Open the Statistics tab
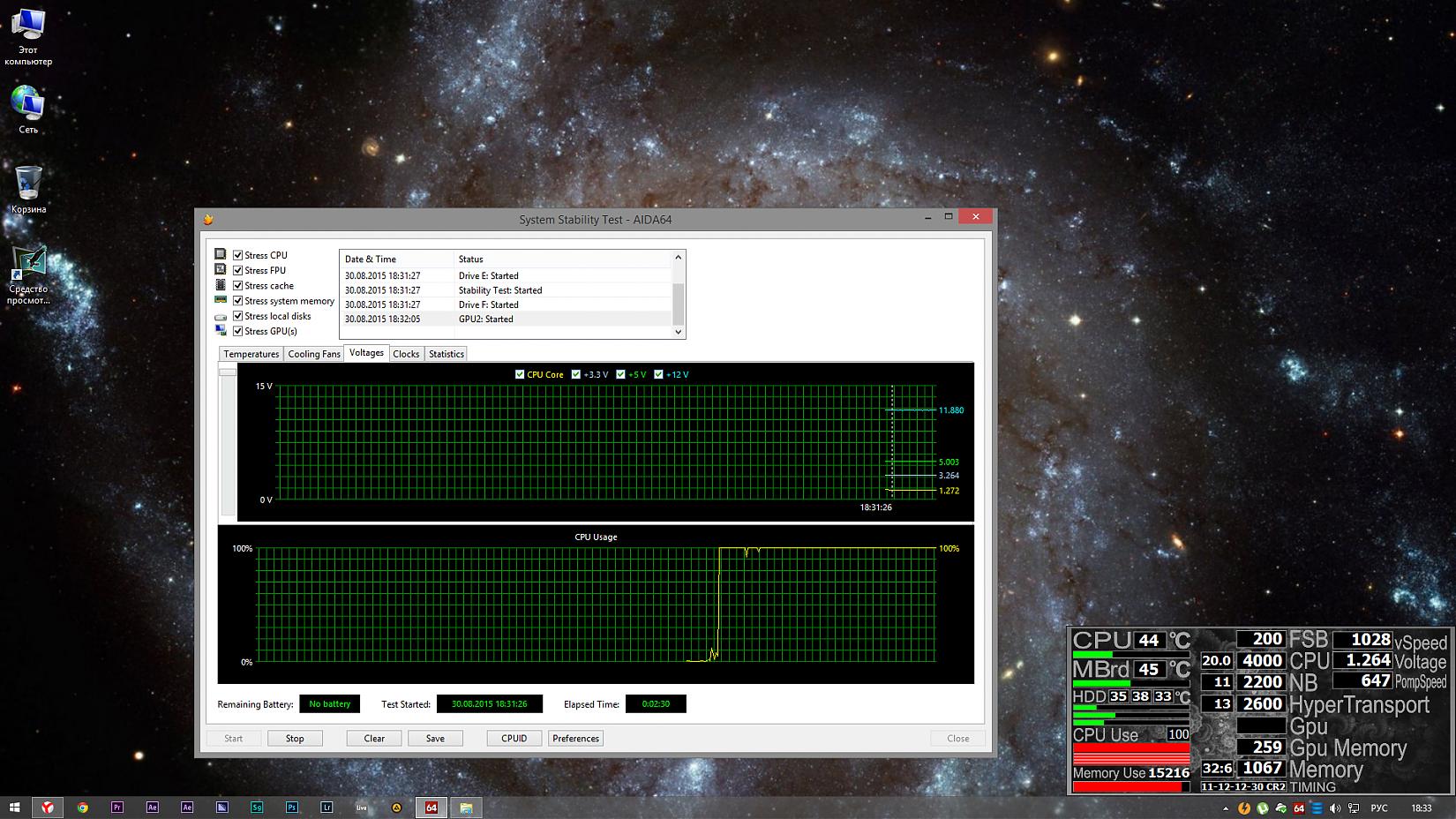The width and height of the screenshot is (1456, 819). [x=447, y=354]
